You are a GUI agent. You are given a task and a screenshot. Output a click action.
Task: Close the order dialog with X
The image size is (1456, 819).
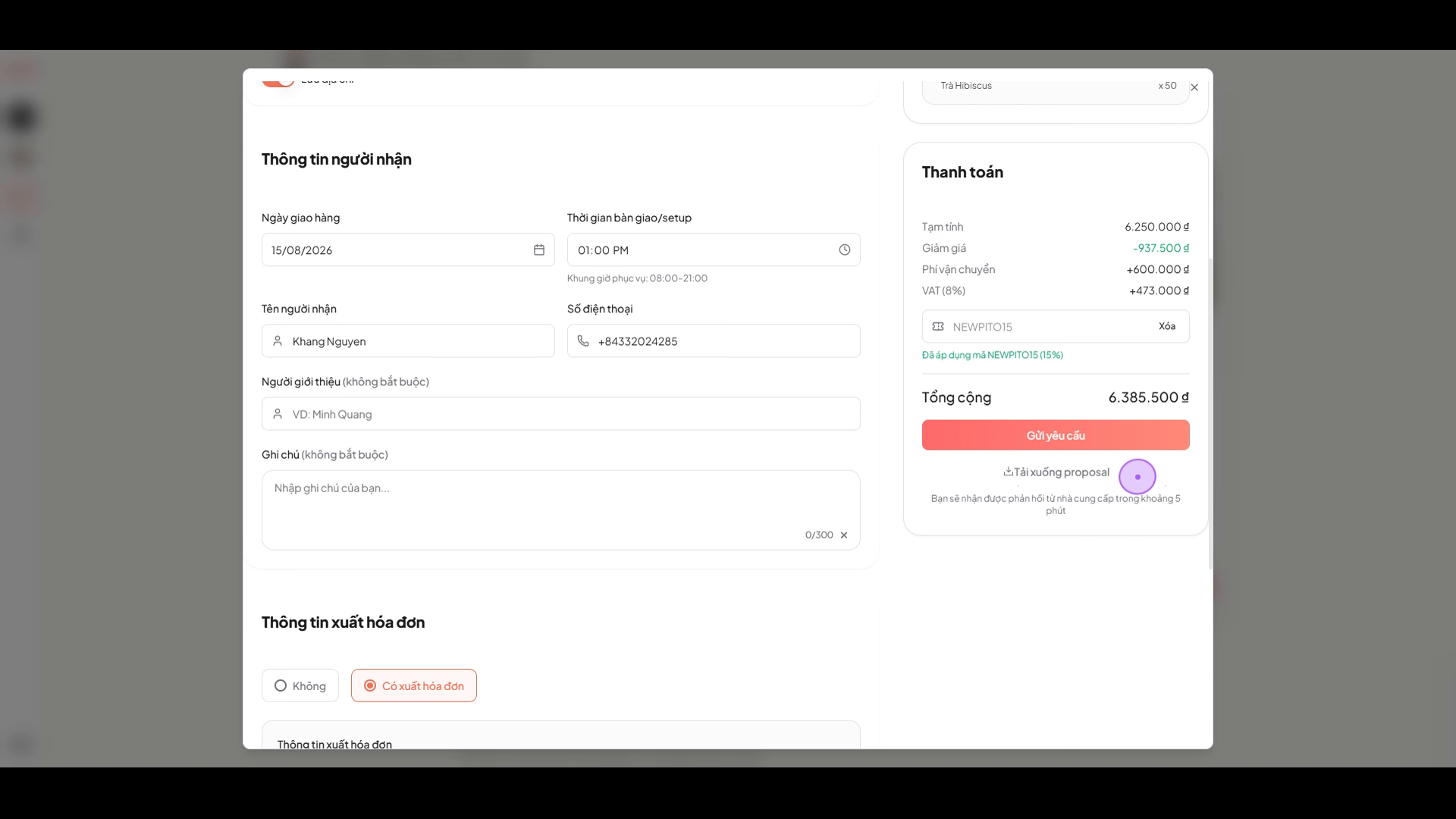(1194, 87)
